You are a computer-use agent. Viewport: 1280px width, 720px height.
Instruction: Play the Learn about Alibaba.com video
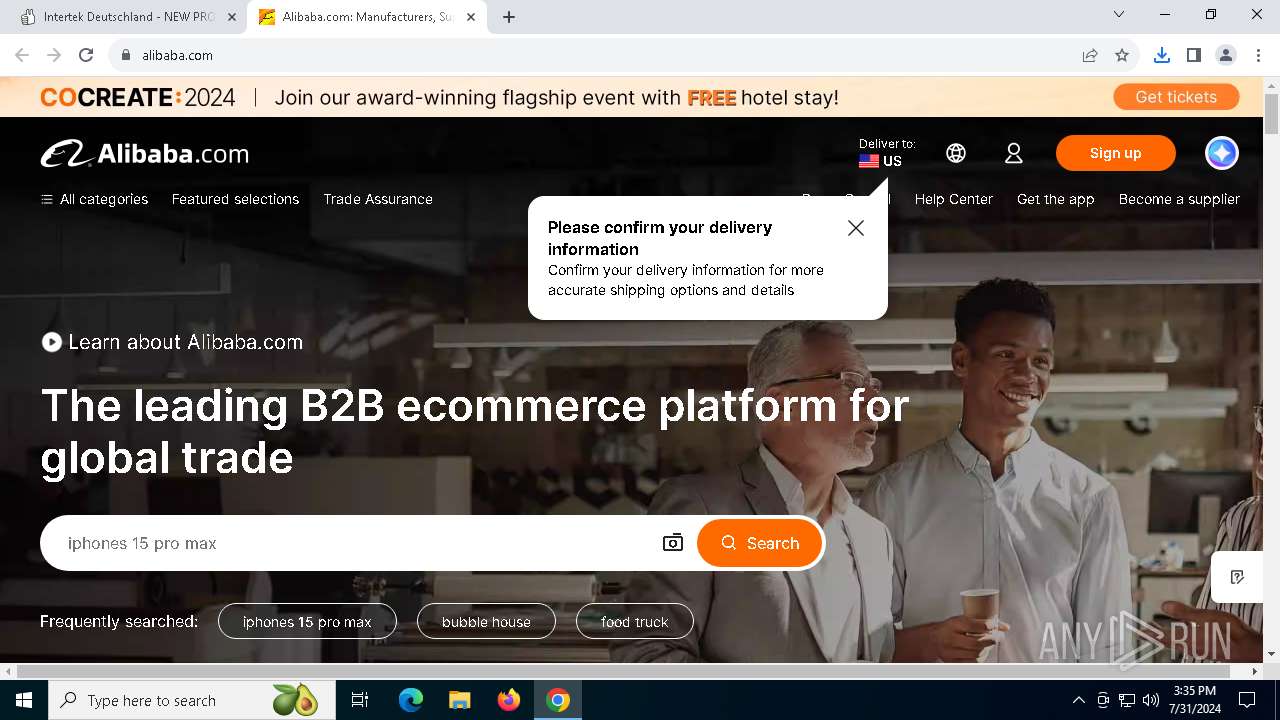[x=52, y=342]
